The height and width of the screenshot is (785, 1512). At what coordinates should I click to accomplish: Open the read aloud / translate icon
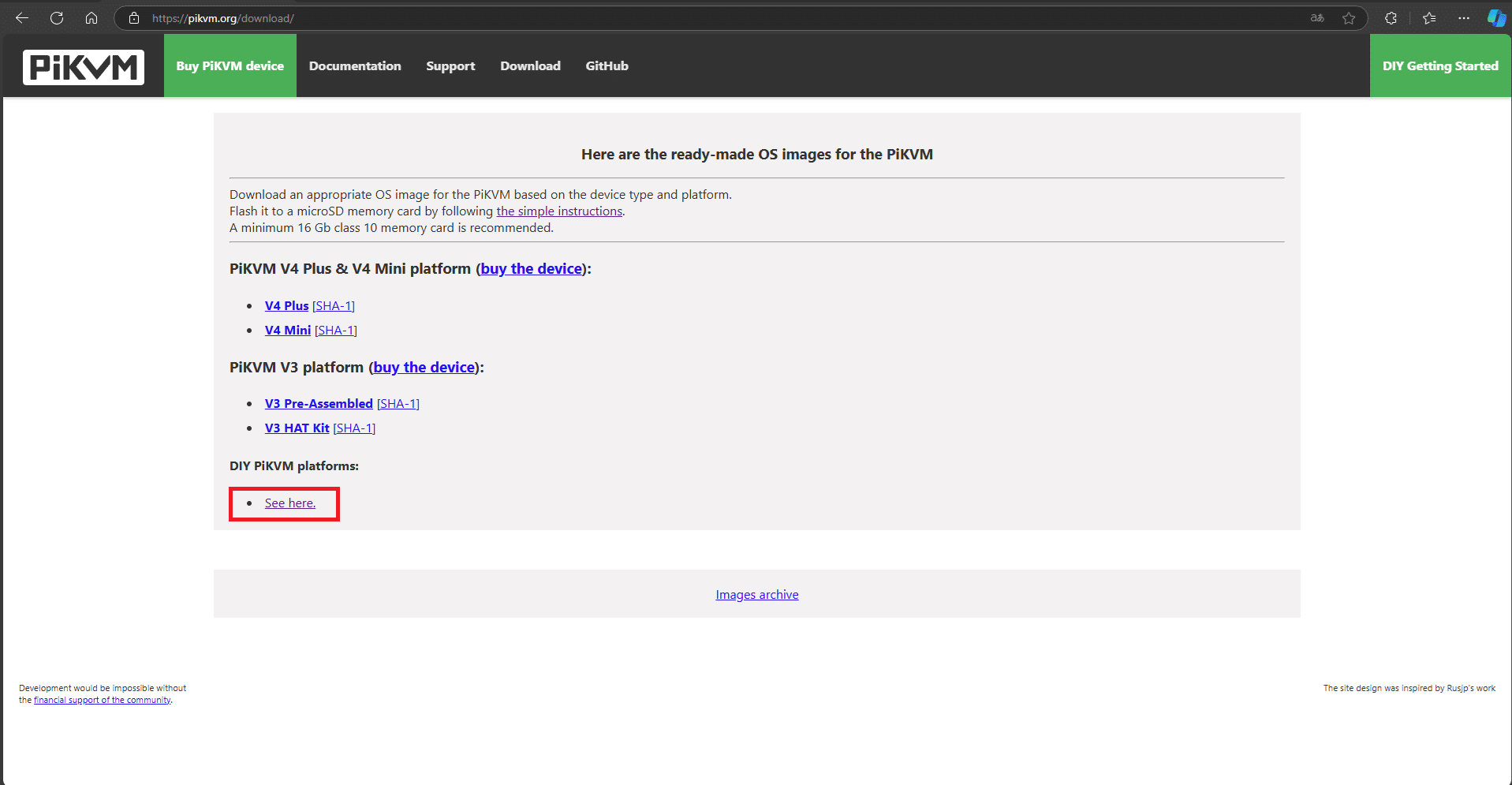[x=1317, y=18]
